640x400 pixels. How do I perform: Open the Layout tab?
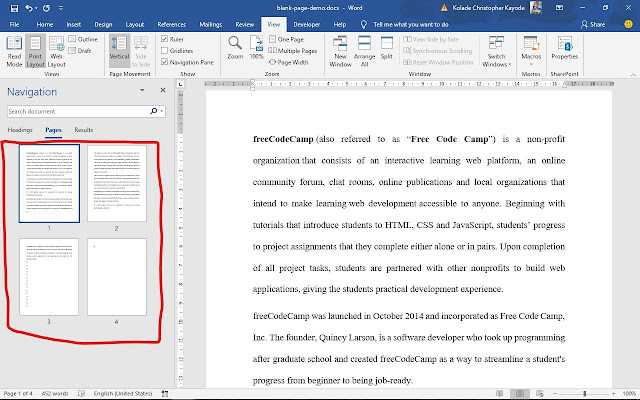[x=135, y=24]
